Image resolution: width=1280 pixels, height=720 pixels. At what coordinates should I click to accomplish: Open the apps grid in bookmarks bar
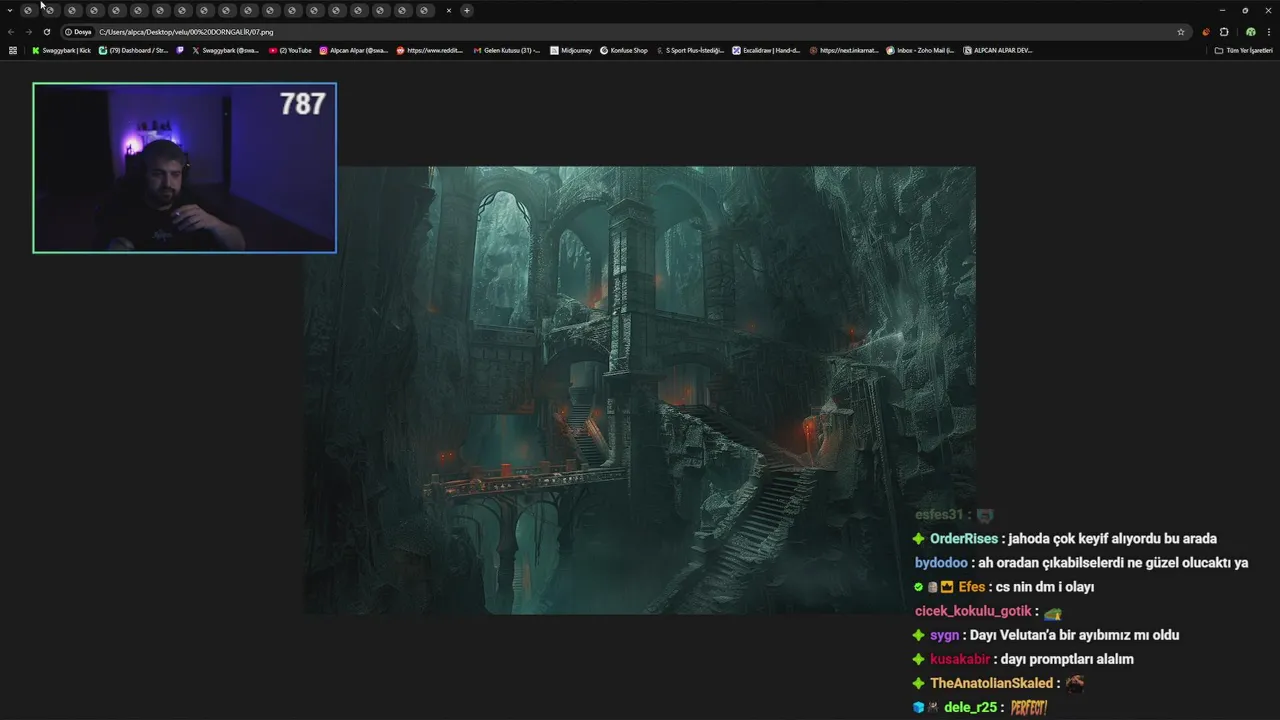coord(13,50)
